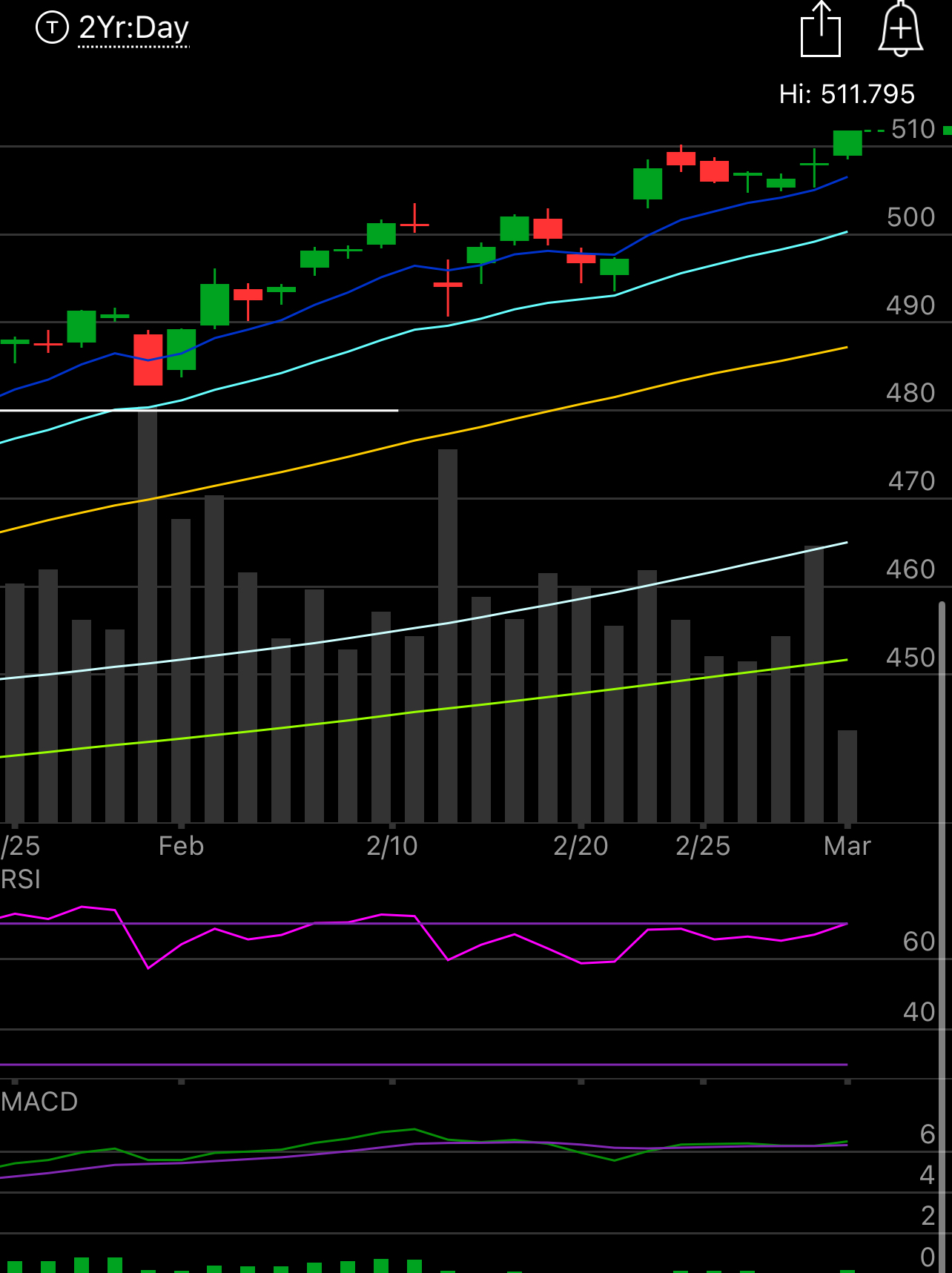Screen dimensions: 952x1273
Task: Tap the 470 price axis label
Action: pyautogui.click(x=912, y=481)
